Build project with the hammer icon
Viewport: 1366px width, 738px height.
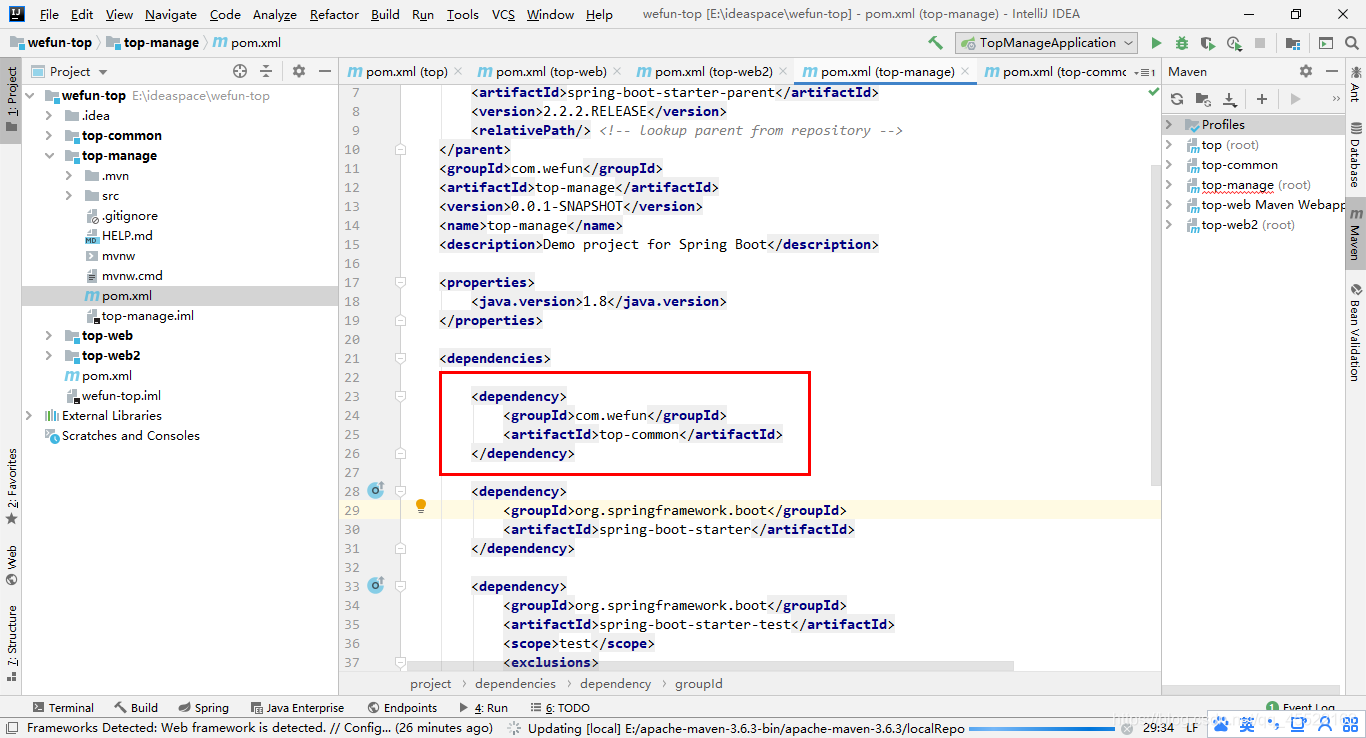coord(935,43)
